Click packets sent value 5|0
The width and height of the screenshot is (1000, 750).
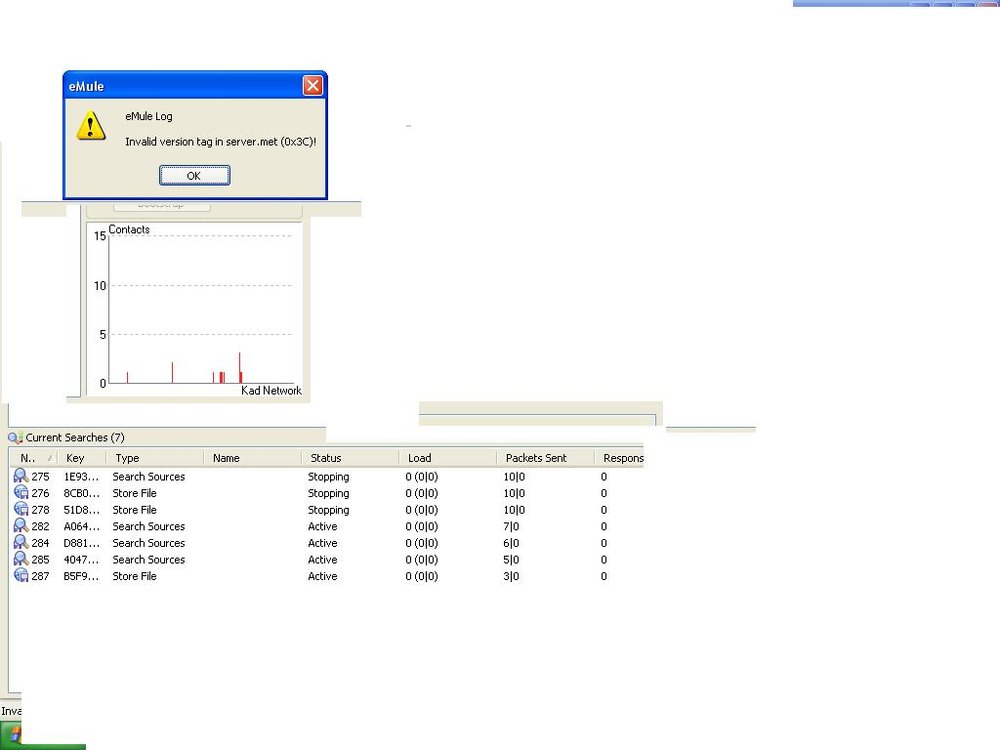[511, 559]
